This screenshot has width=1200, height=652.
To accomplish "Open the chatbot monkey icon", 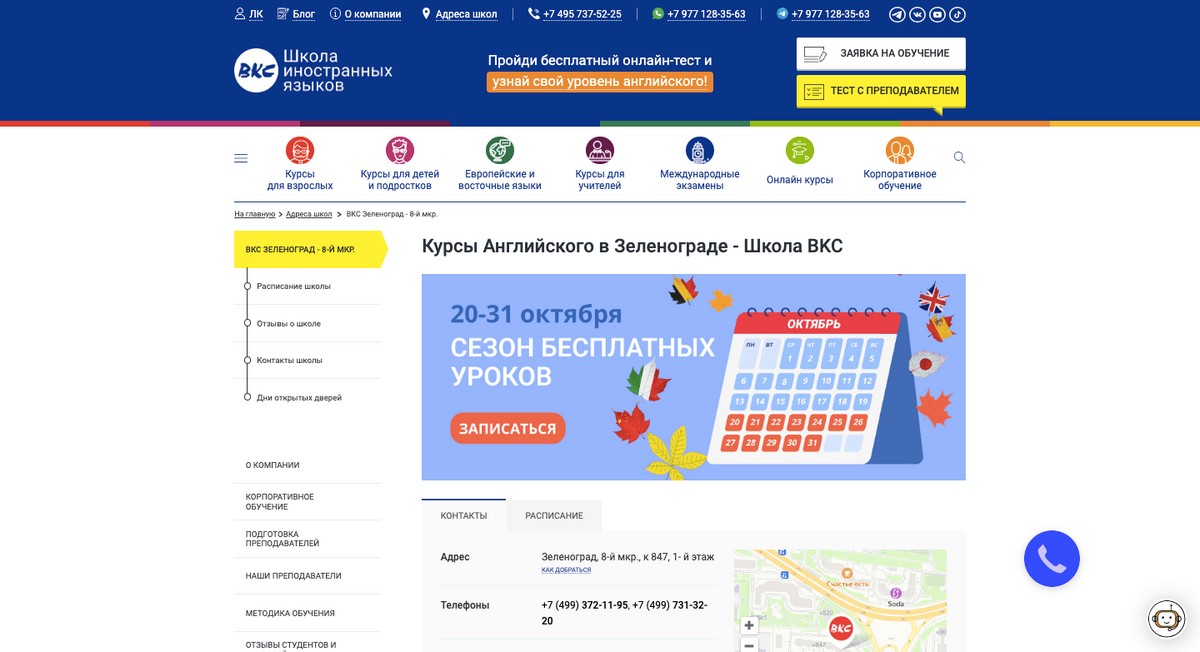I will (x=1166, y=619).
